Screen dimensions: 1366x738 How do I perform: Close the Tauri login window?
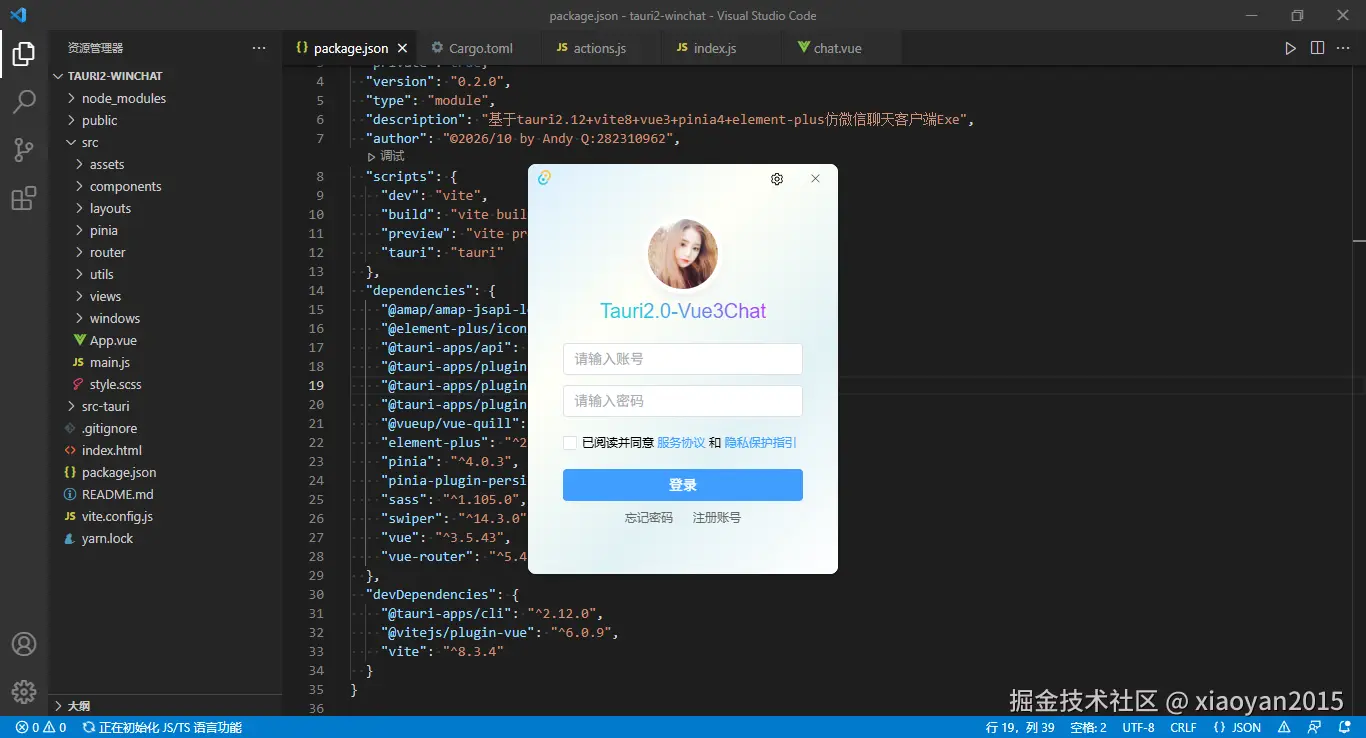(815, 179)
